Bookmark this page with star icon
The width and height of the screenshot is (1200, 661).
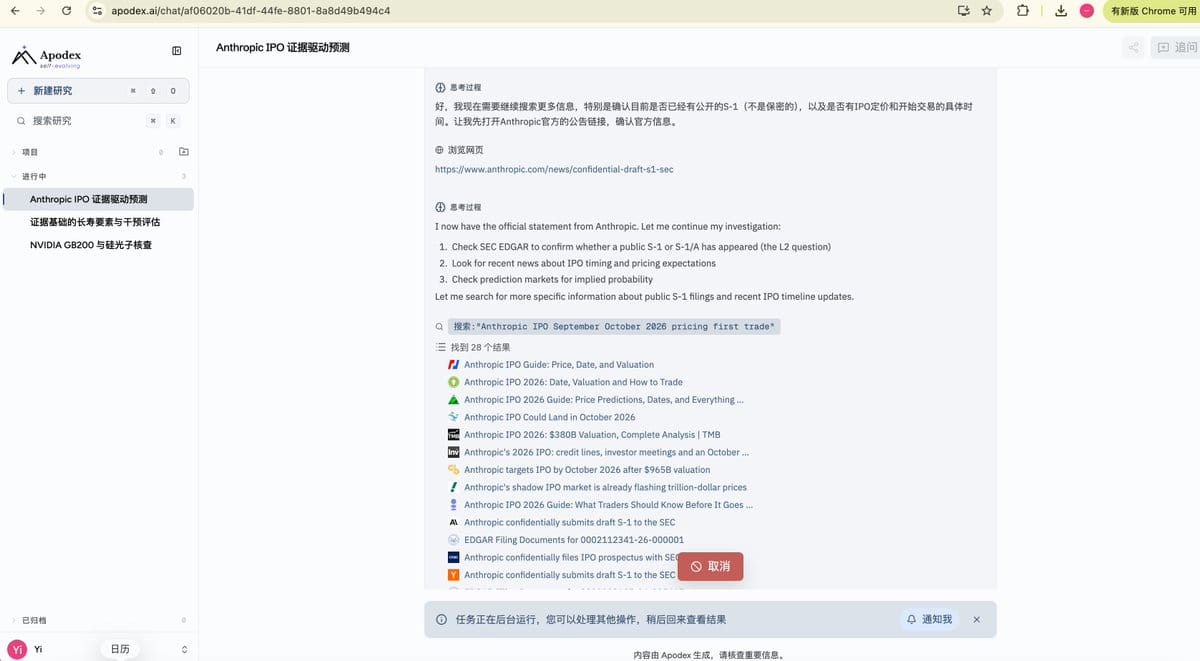click(x=987, y=10)
